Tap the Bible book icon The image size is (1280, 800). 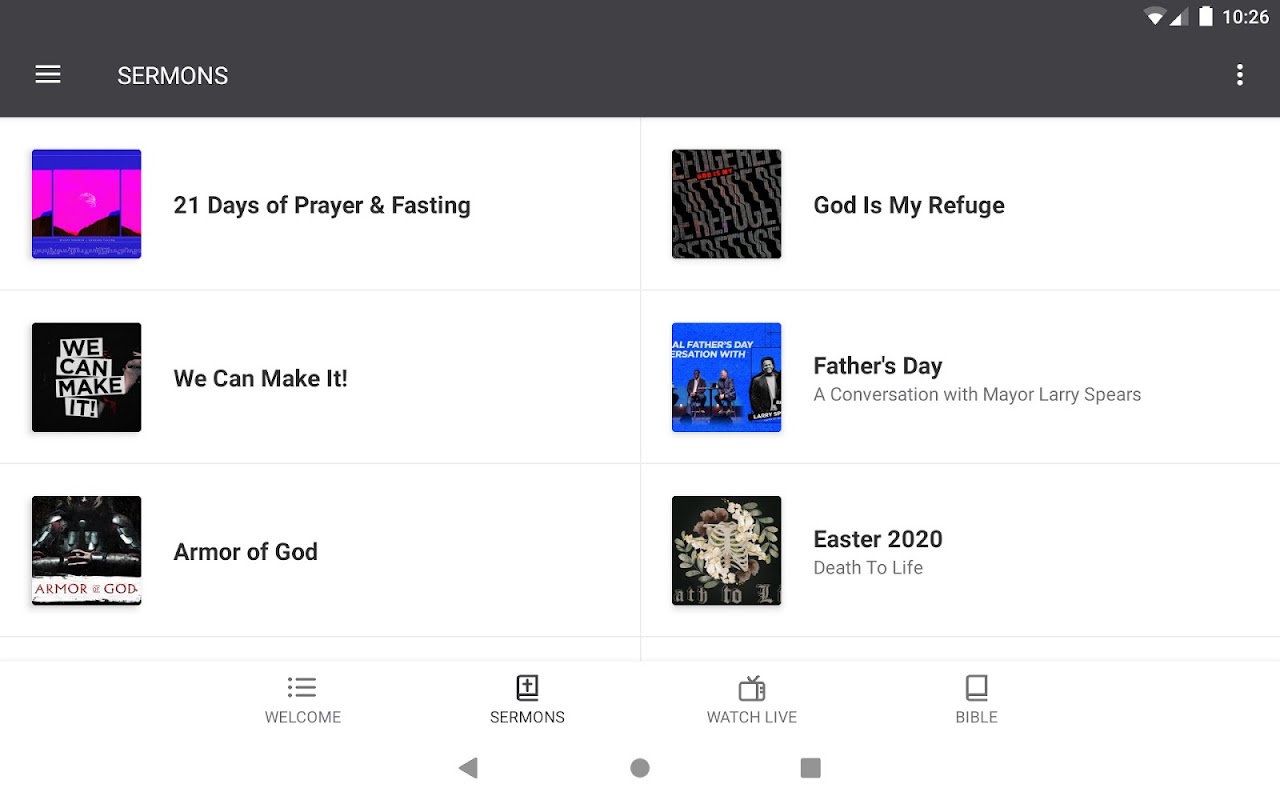point(976,688)
